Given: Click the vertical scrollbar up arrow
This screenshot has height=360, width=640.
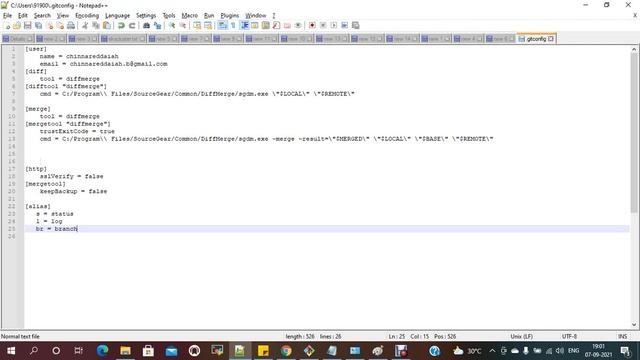Looking at the screenshot, I should tap(634, 49).
